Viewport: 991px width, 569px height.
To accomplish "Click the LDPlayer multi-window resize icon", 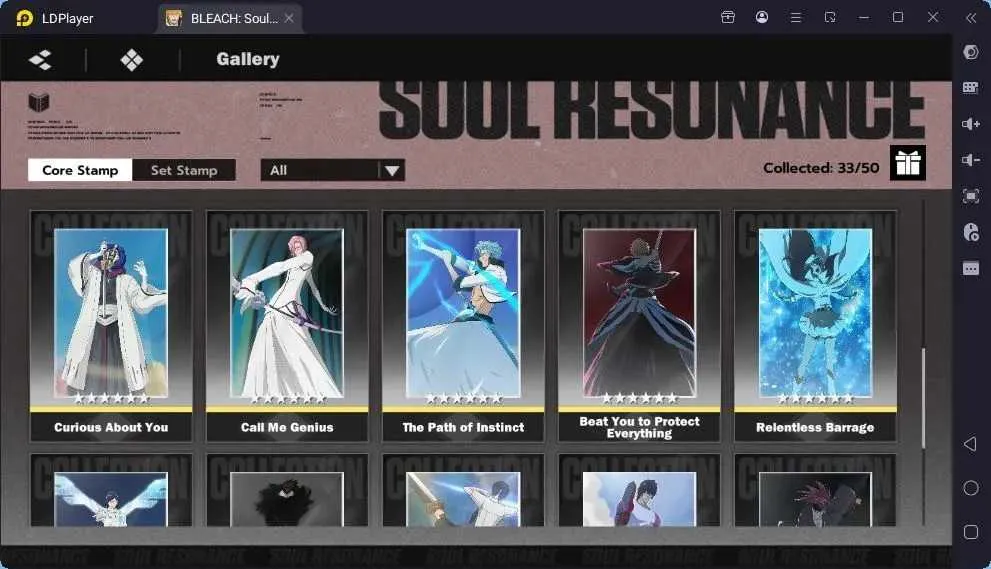I will [x=830, y=17].
